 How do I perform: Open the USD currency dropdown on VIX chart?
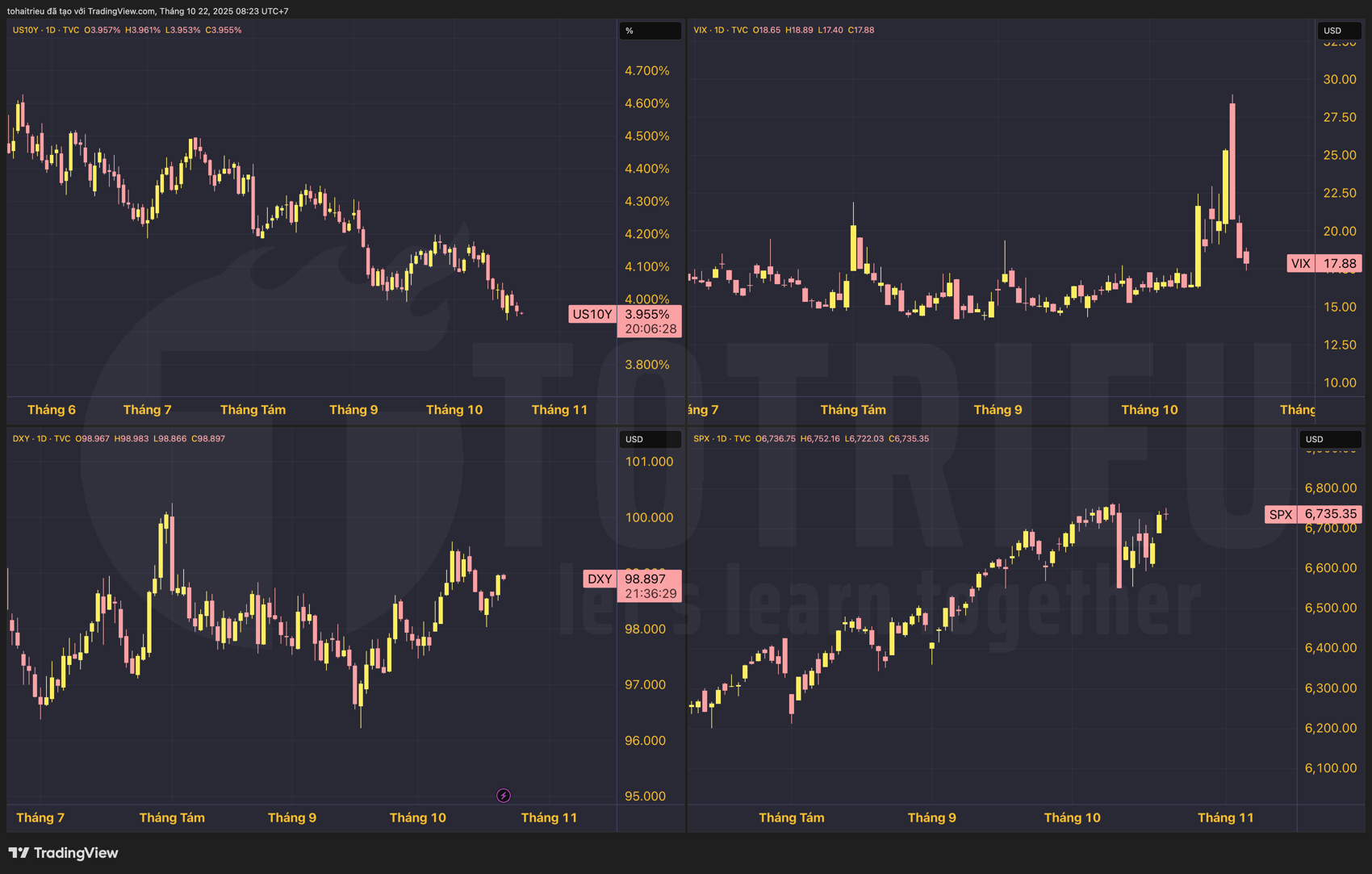[x=1339, y=31]
